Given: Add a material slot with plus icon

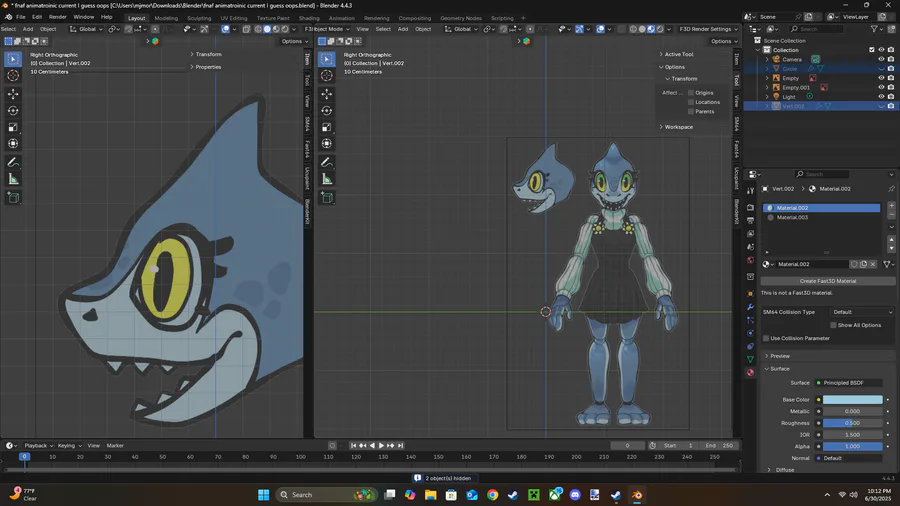Looking at the screenshot, I should [891, 205].
